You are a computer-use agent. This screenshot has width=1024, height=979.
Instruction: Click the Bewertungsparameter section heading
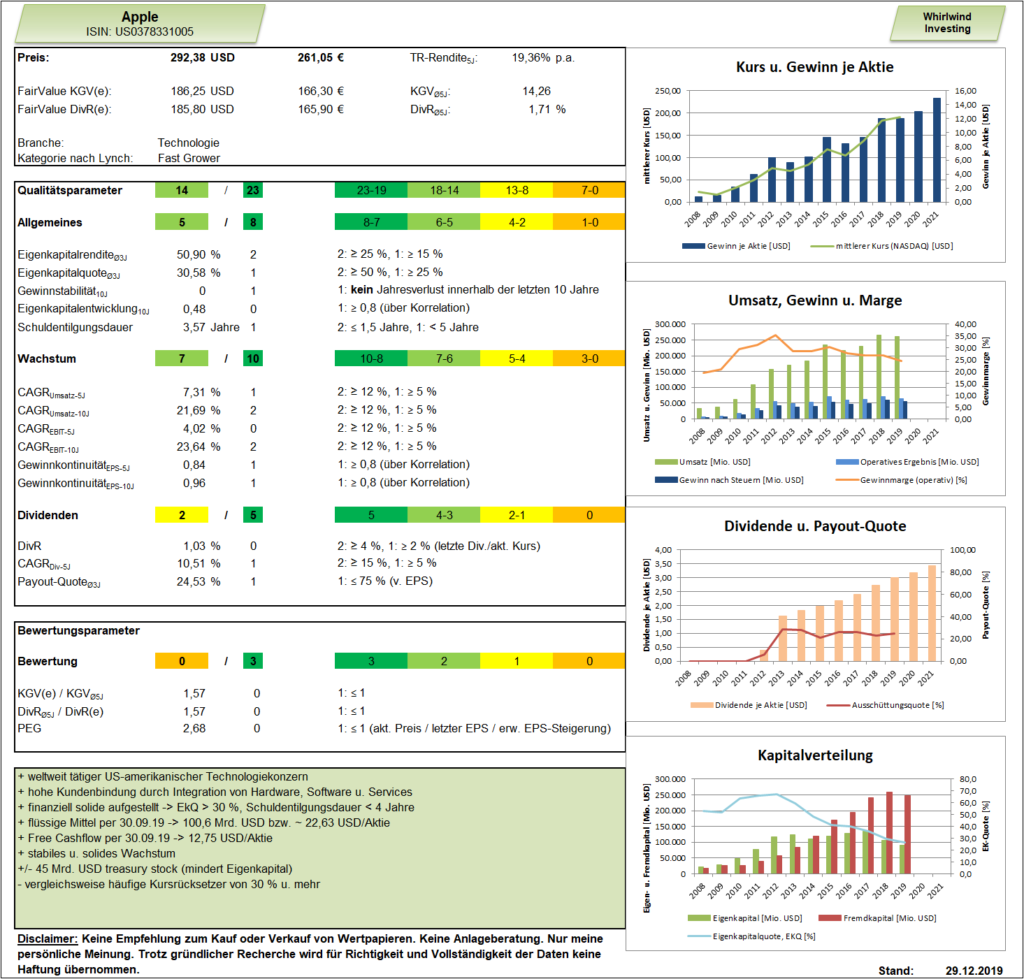[78, 631]
